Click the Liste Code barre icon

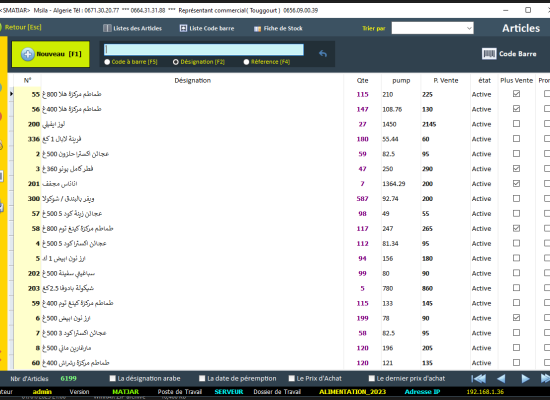(183, 28)
